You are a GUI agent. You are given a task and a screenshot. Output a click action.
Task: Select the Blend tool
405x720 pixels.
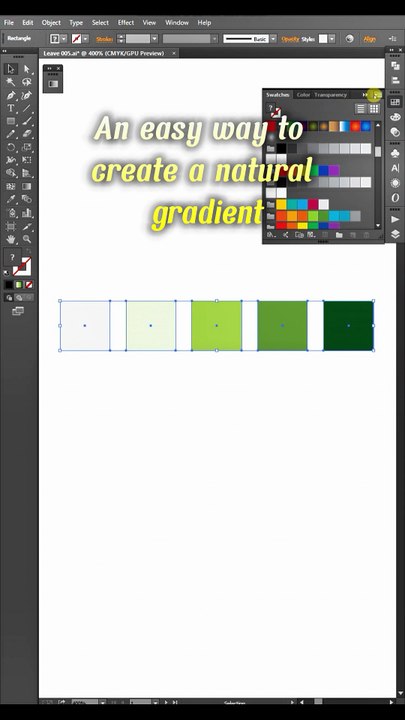27,199
